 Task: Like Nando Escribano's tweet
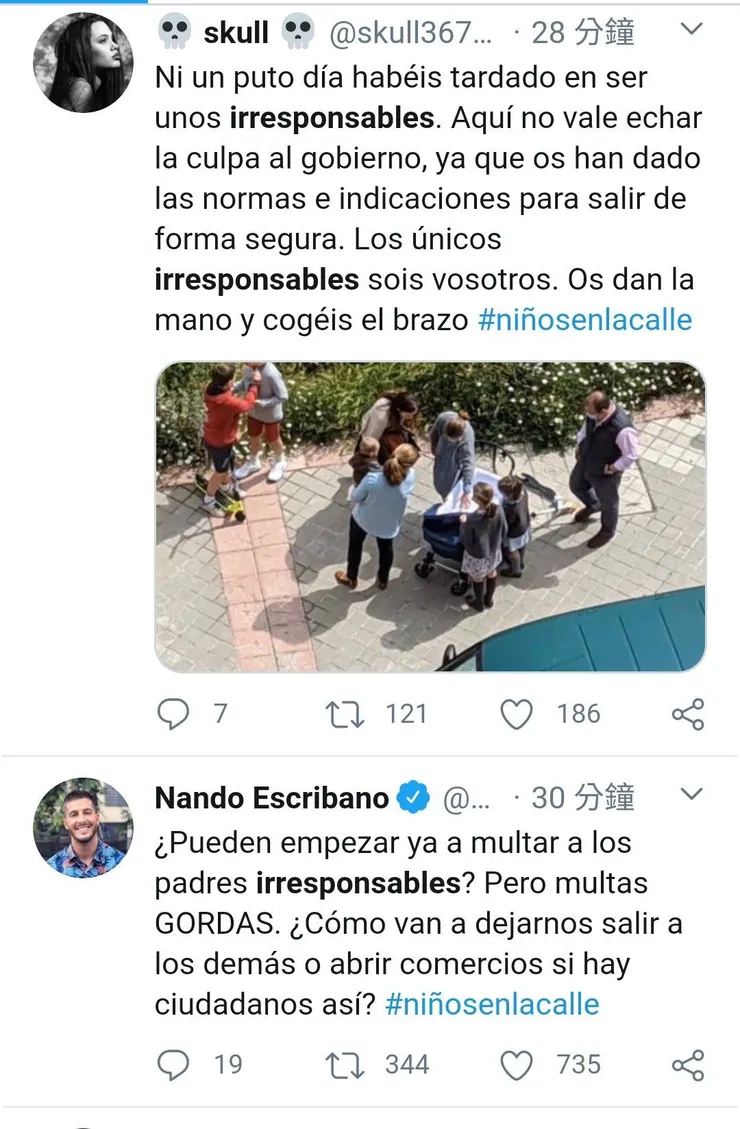point(516,1065)
